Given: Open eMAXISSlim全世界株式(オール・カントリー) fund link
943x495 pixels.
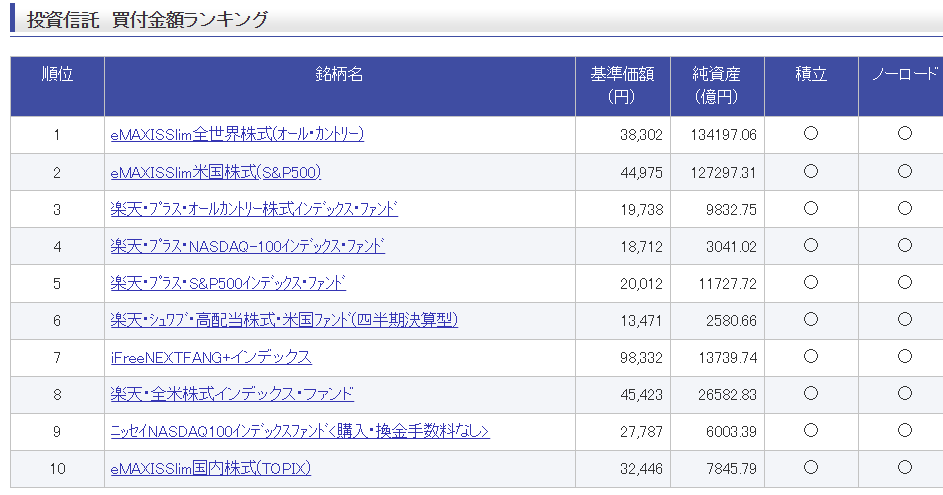Looking at the screenshot, I should tap(237, 134).
